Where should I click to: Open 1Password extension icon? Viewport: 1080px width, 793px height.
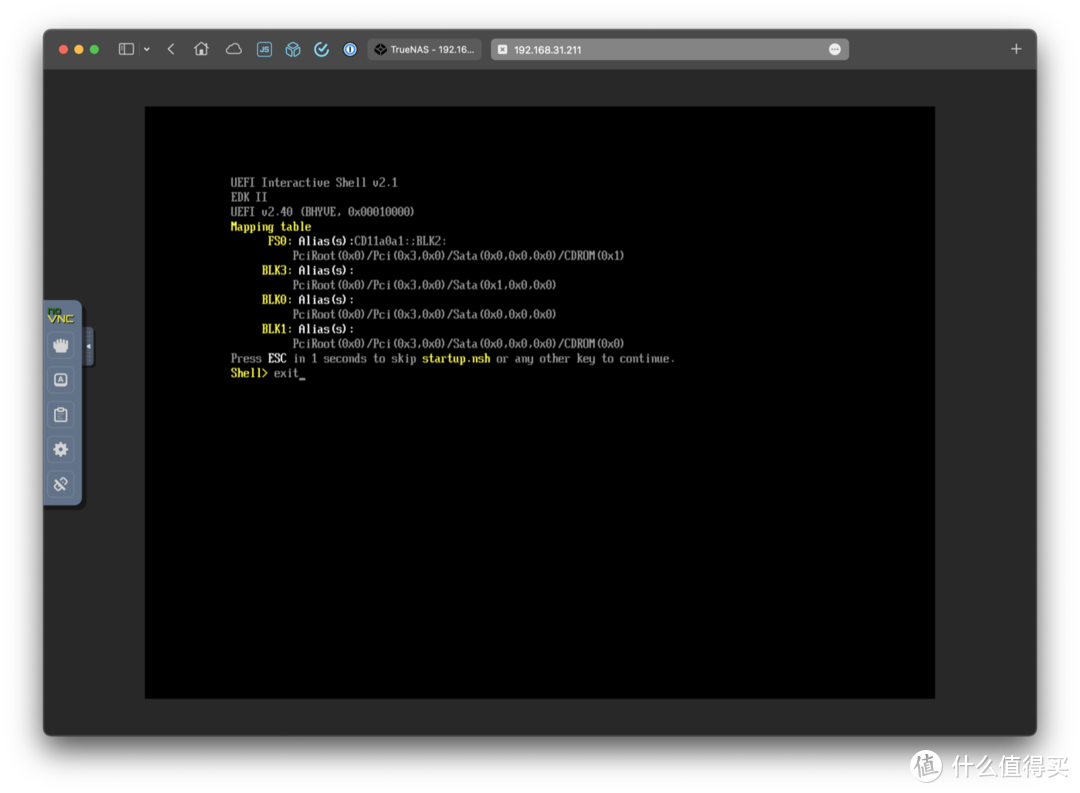(x=350, y=49)
